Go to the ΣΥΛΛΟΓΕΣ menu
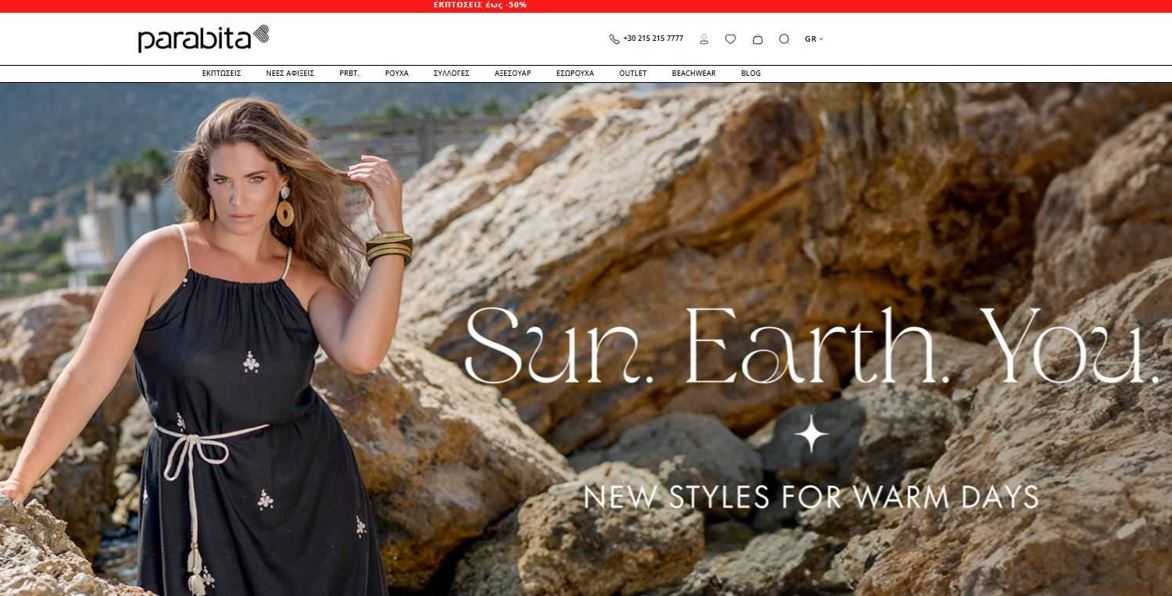The image size is (1172, 596). point(451,73)
